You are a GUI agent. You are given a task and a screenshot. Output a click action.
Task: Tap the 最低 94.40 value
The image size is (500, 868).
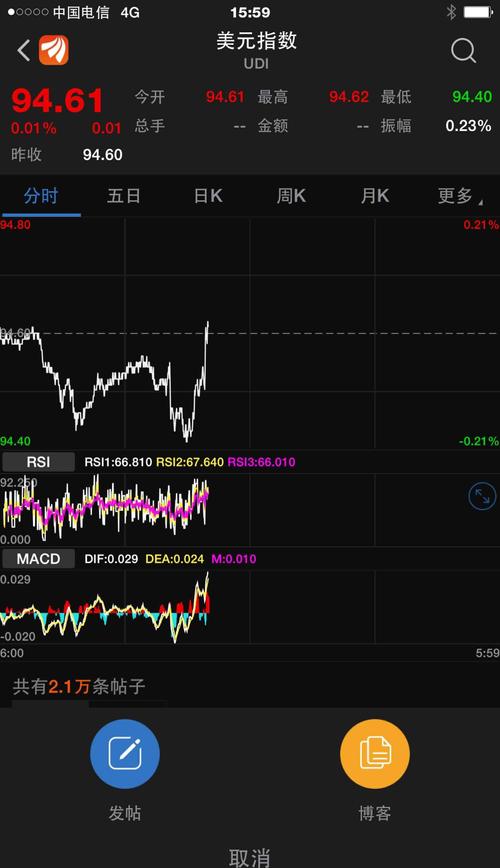tap(472, 97)
